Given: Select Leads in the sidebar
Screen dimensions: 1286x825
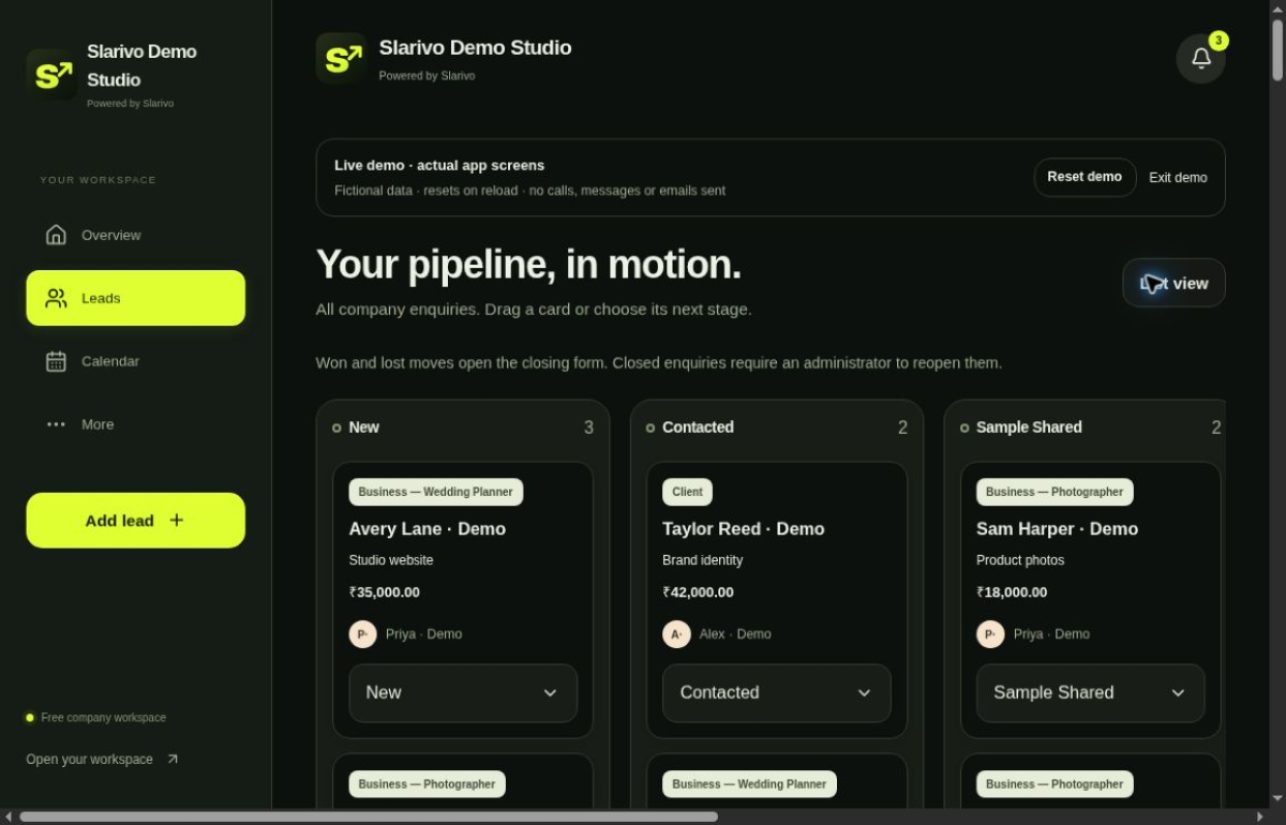Looking at the screenshot, I should 136,298.
